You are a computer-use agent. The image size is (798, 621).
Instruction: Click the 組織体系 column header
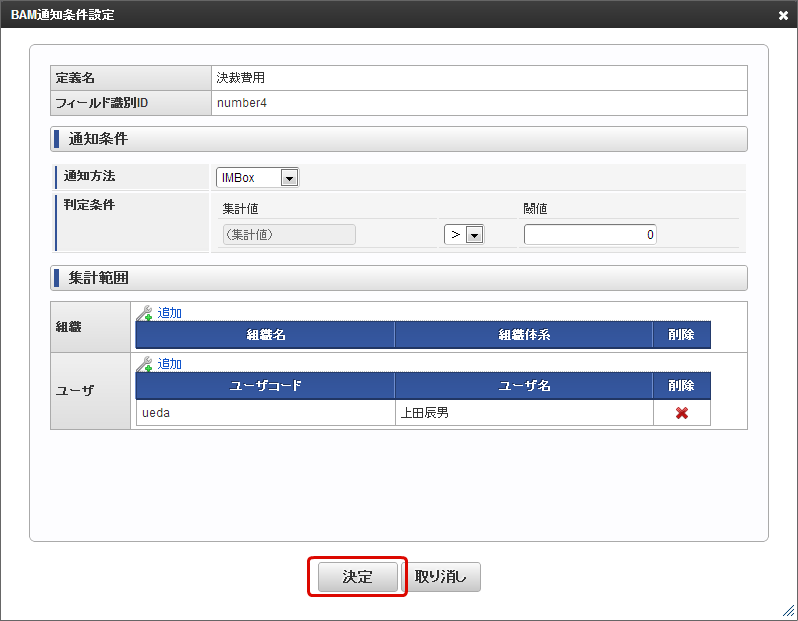pos(524,334)
